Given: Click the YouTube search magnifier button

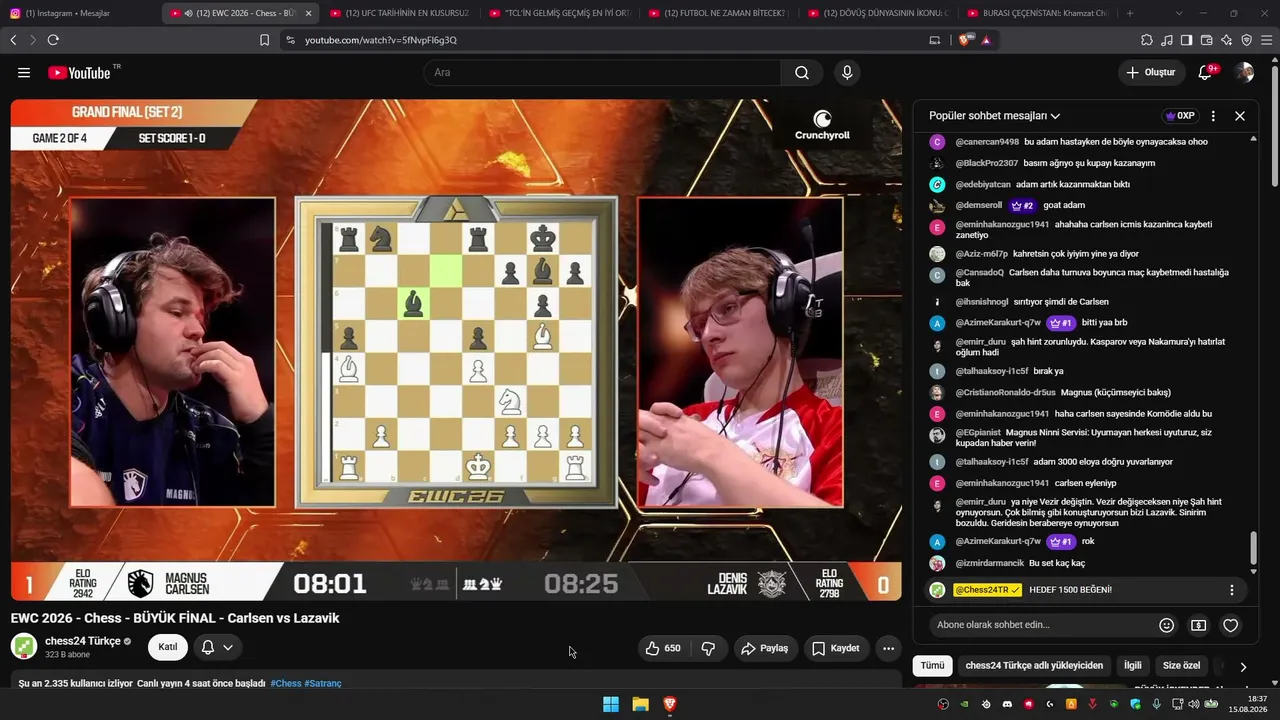Looking at the screenshot, I should click(802, 72).
